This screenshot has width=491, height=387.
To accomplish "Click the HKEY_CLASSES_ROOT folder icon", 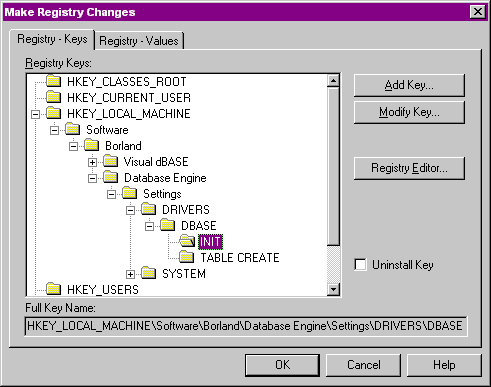I will click(53, 81).
